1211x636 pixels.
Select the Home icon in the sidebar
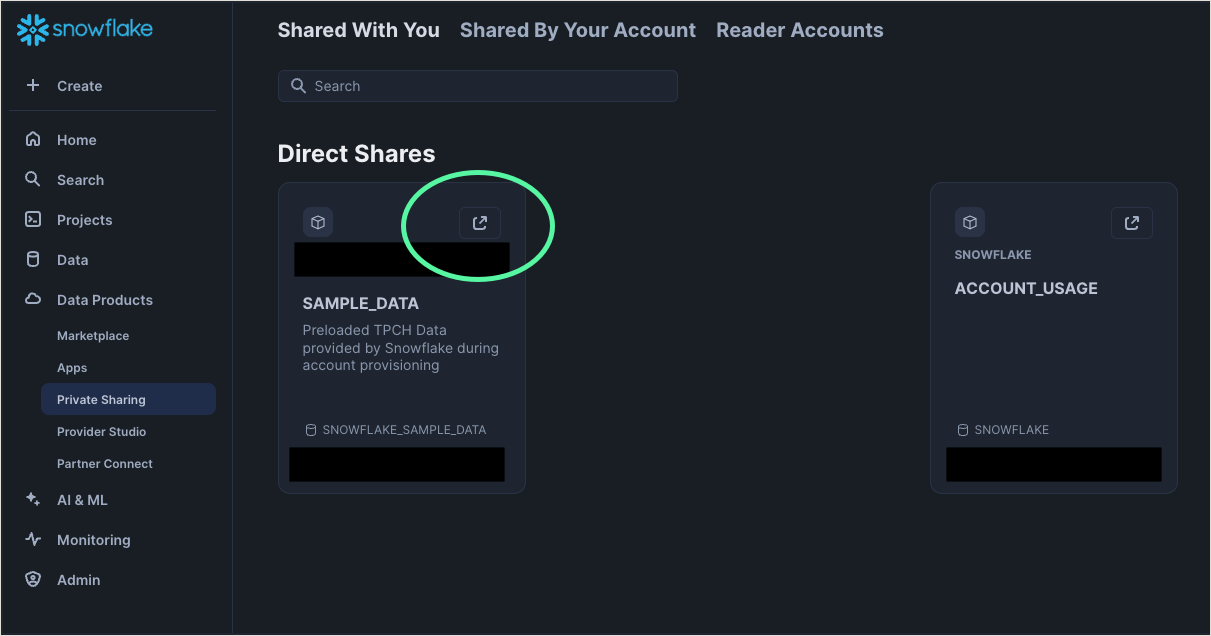click(x=32, y=139)
